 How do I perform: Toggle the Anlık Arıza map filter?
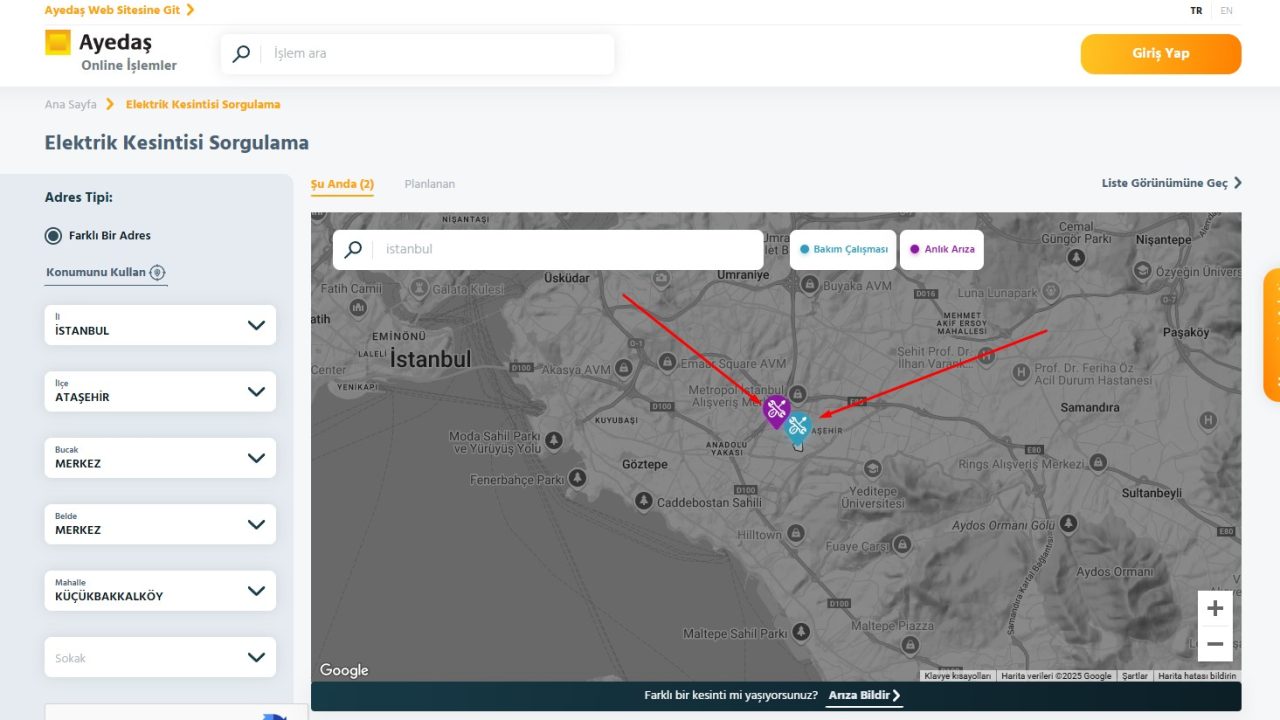(941, 250)
